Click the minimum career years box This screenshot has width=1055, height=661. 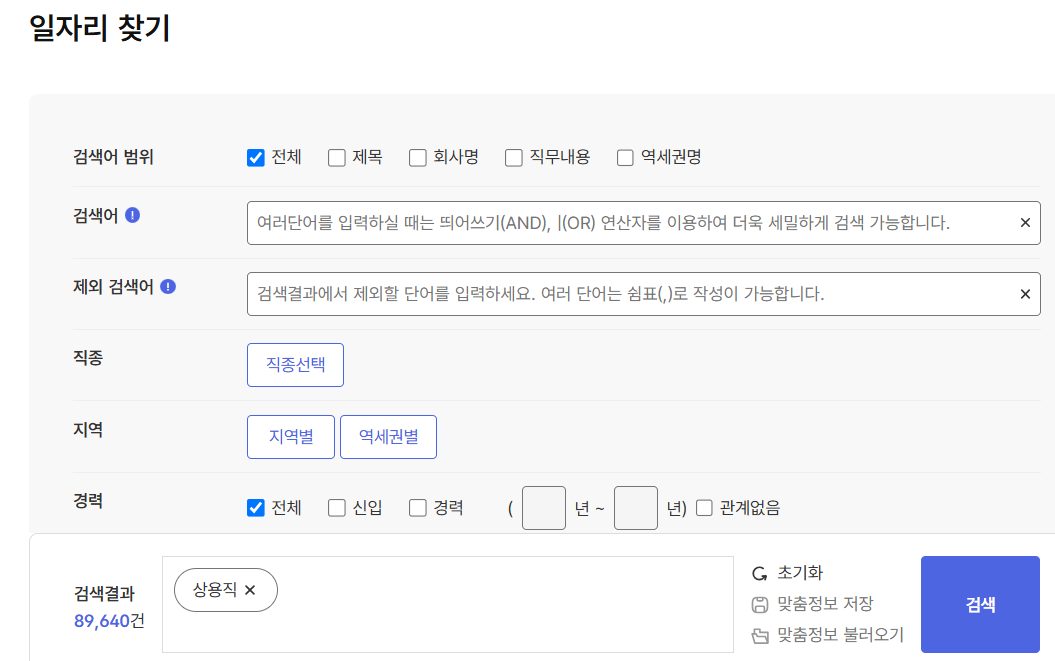[x=544, y=508]
